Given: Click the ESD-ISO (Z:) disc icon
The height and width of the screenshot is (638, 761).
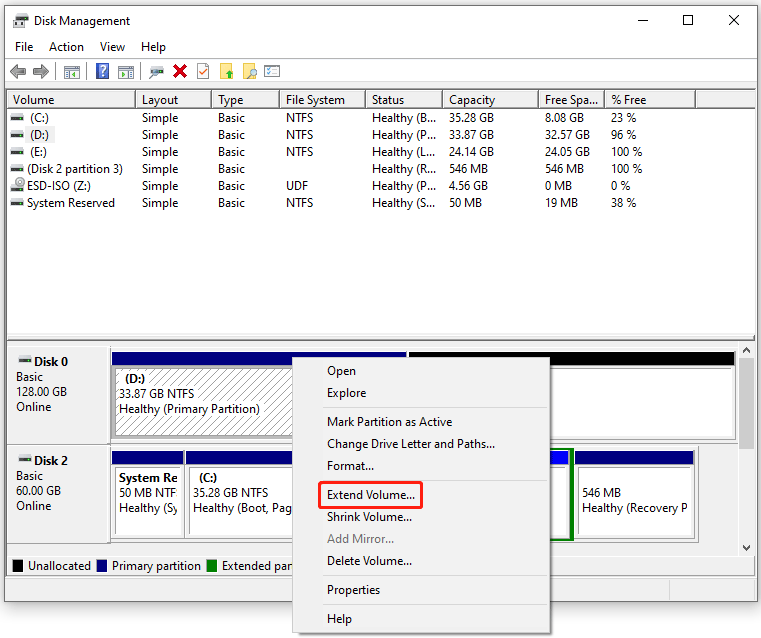Looking at the screenshot, I should 19,185.
